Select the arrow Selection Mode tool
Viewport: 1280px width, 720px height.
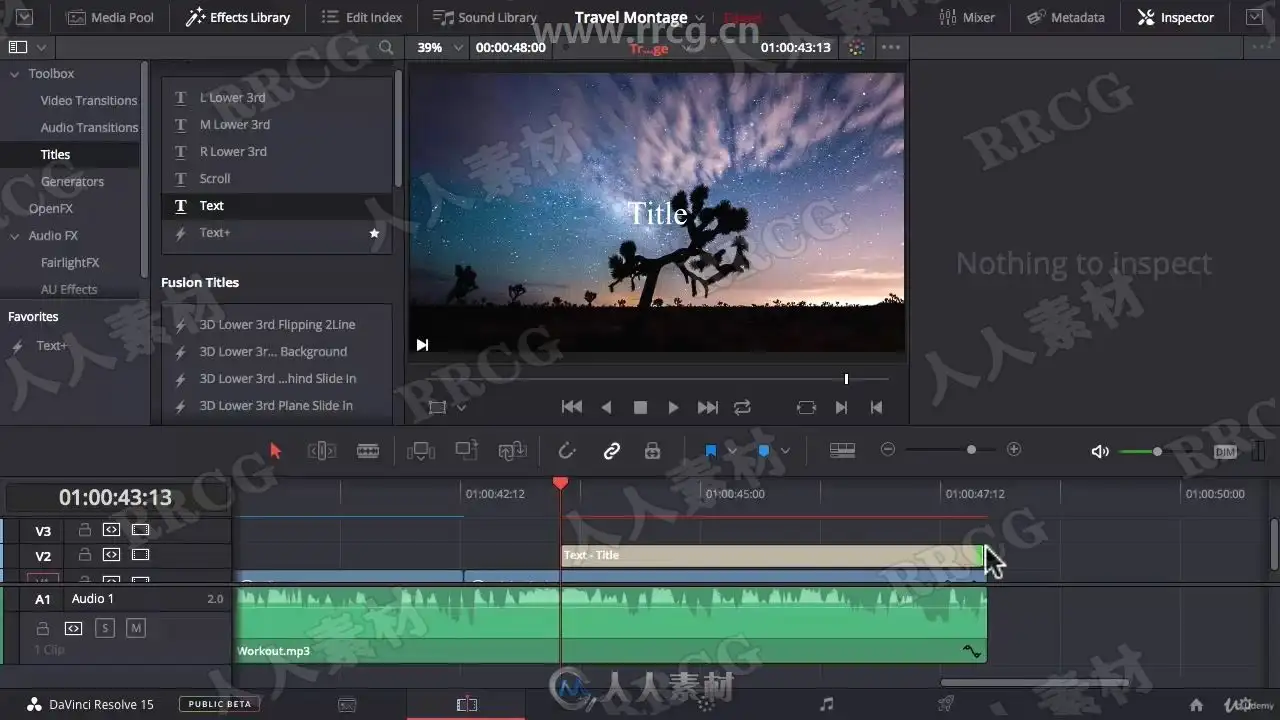(x=276, y=451)
